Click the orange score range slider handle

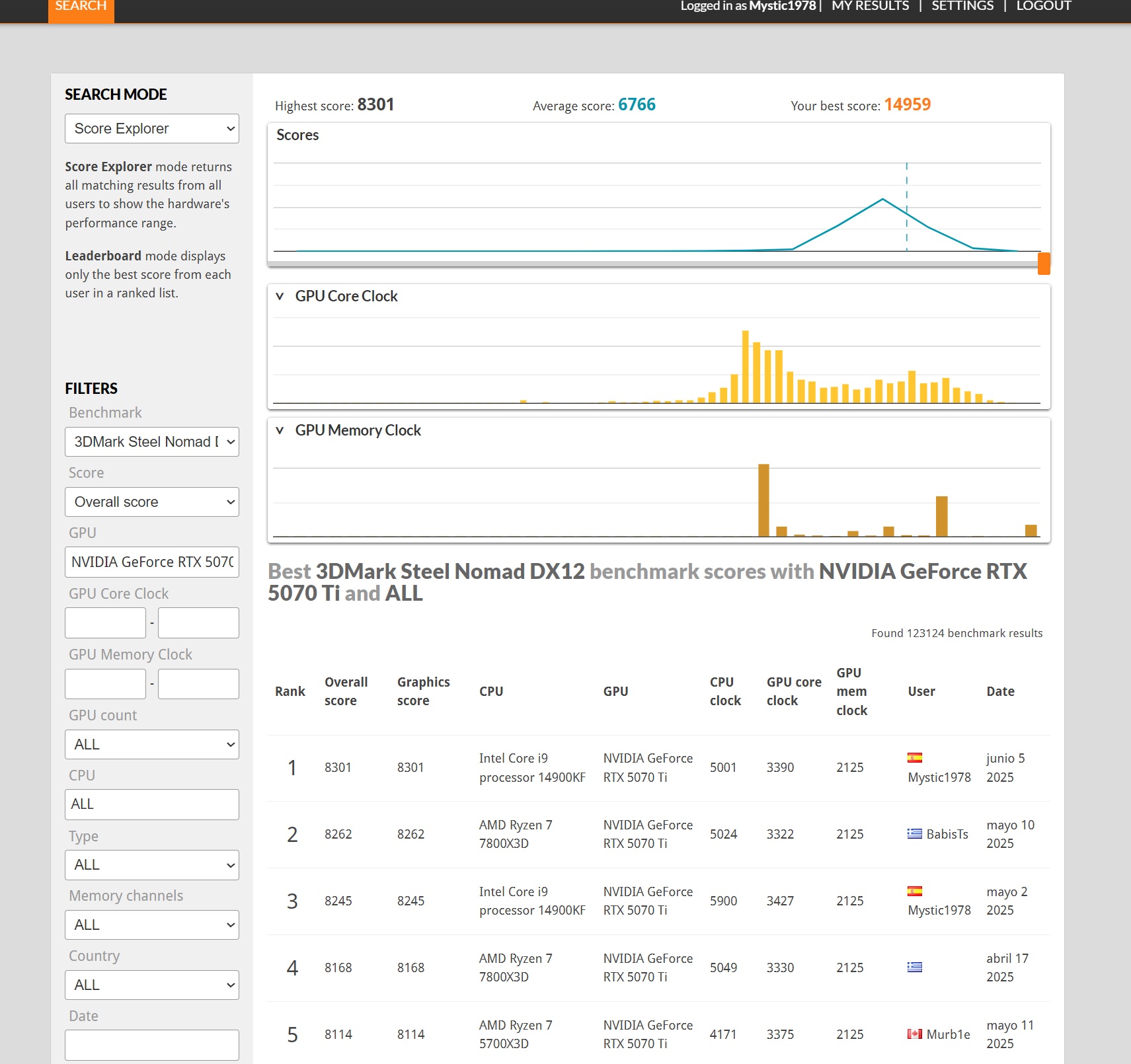pyautogui.click(x=1044, y=263)
